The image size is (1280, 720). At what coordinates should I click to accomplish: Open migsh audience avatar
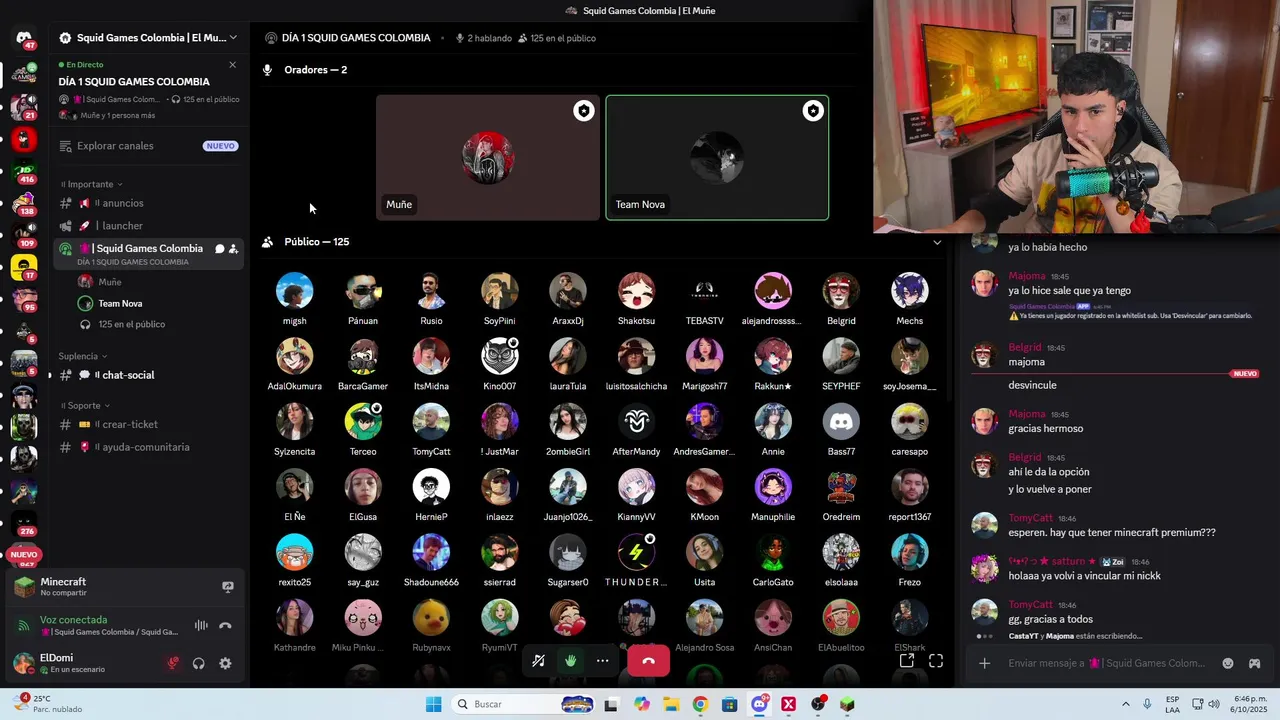[x=294, y=291]
